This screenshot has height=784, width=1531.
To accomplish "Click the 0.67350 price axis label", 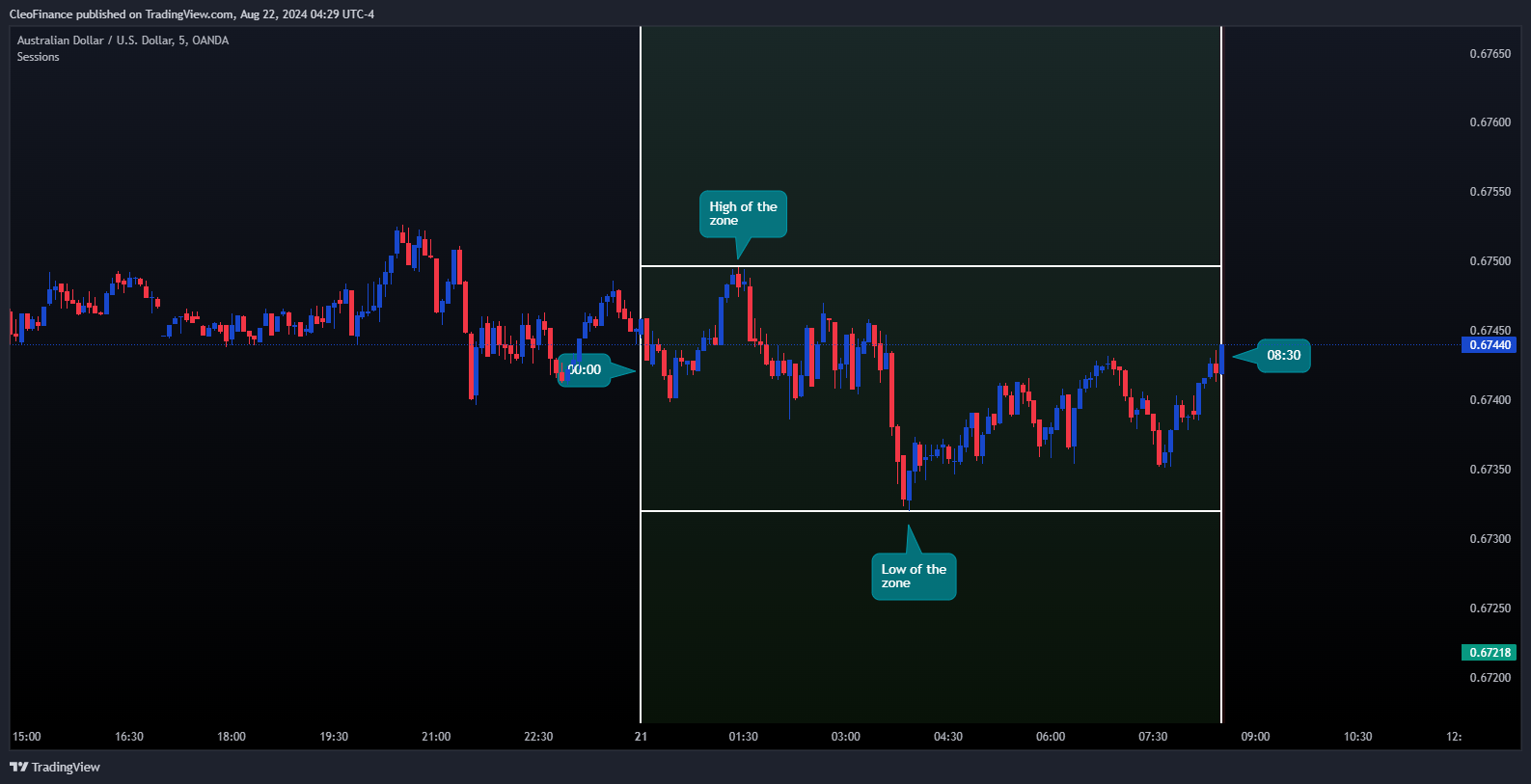I will pos(1490,470).
